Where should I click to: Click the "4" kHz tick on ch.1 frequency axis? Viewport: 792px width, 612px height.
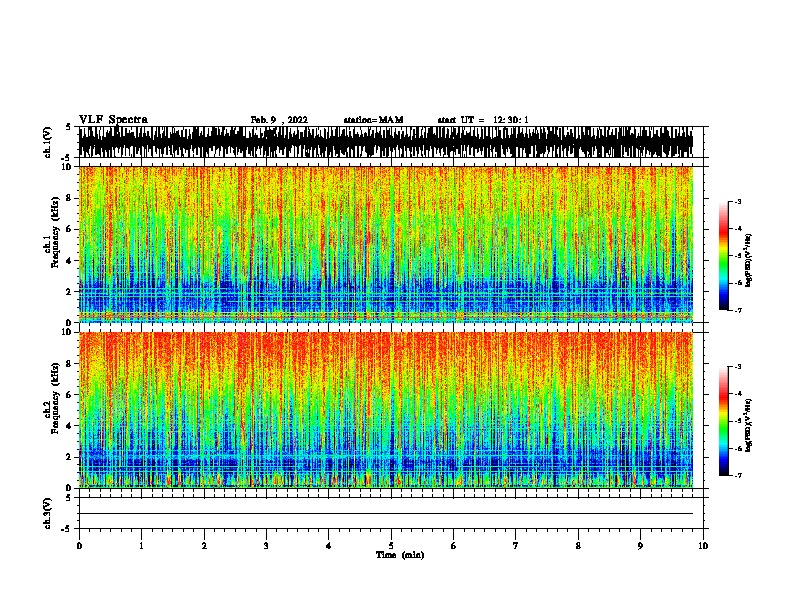point(71,261)
